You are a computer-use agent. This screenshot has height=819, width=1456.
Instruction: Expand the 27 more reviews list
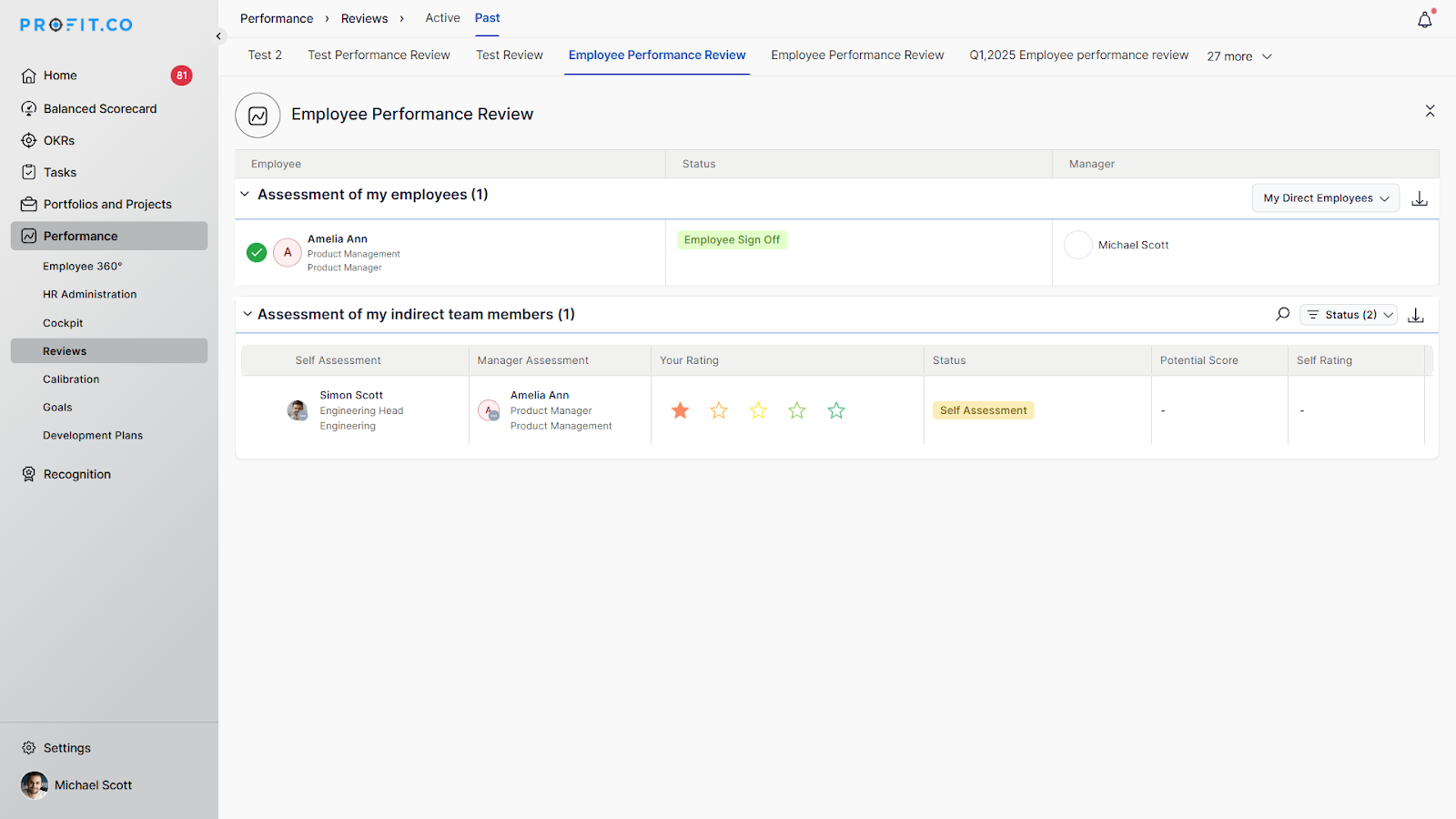coord(1239,56)
